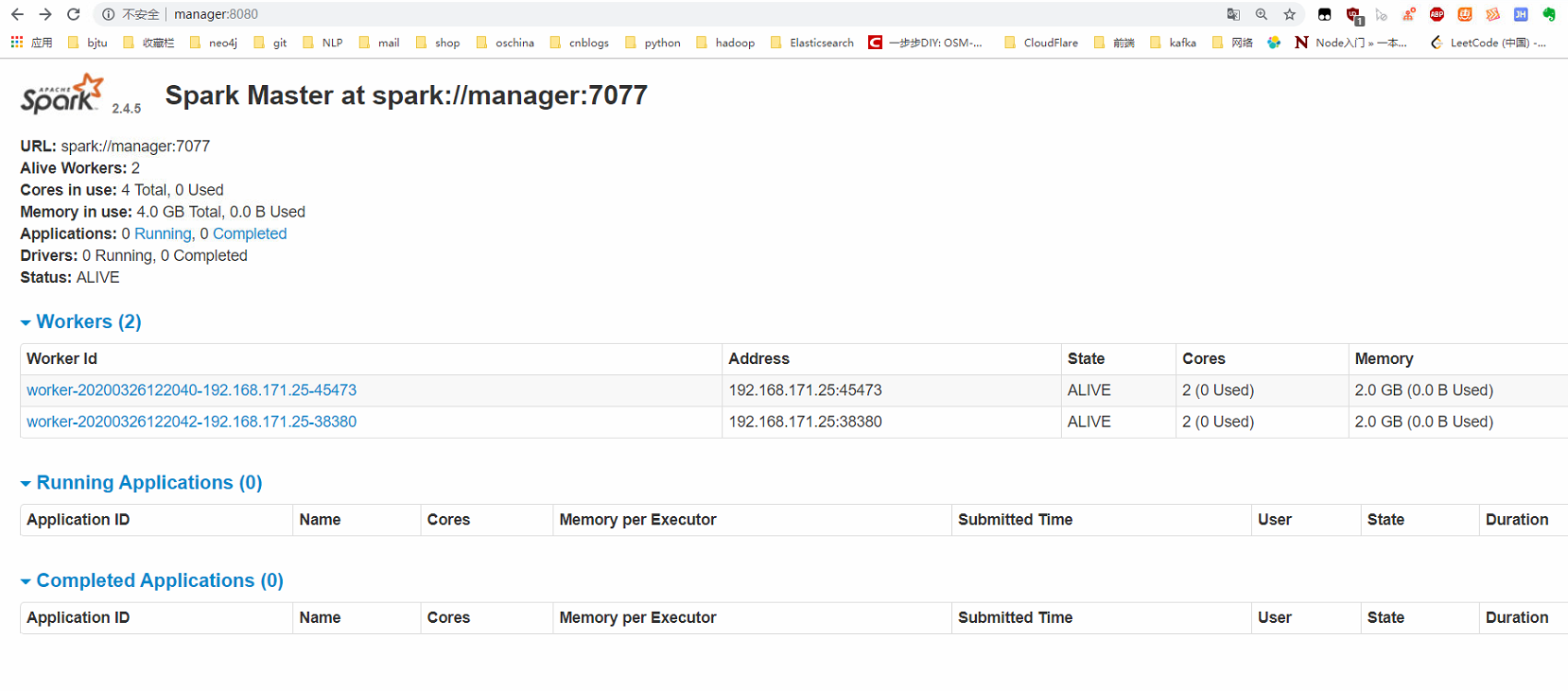Screen dimensions: 1568x691
Task: Open the Completed applications link
Action: point(250,233)
